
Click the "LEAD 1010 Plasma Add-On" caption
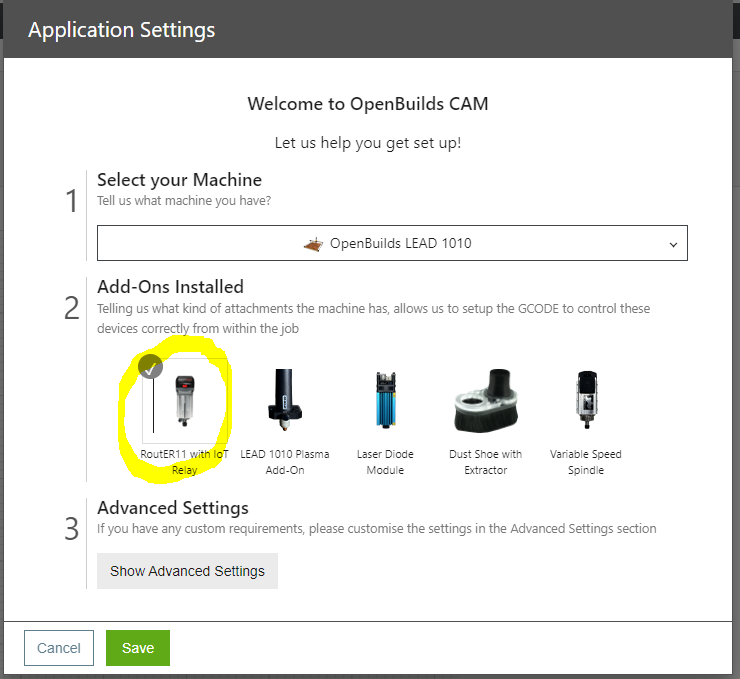click(x=285, y=462)
